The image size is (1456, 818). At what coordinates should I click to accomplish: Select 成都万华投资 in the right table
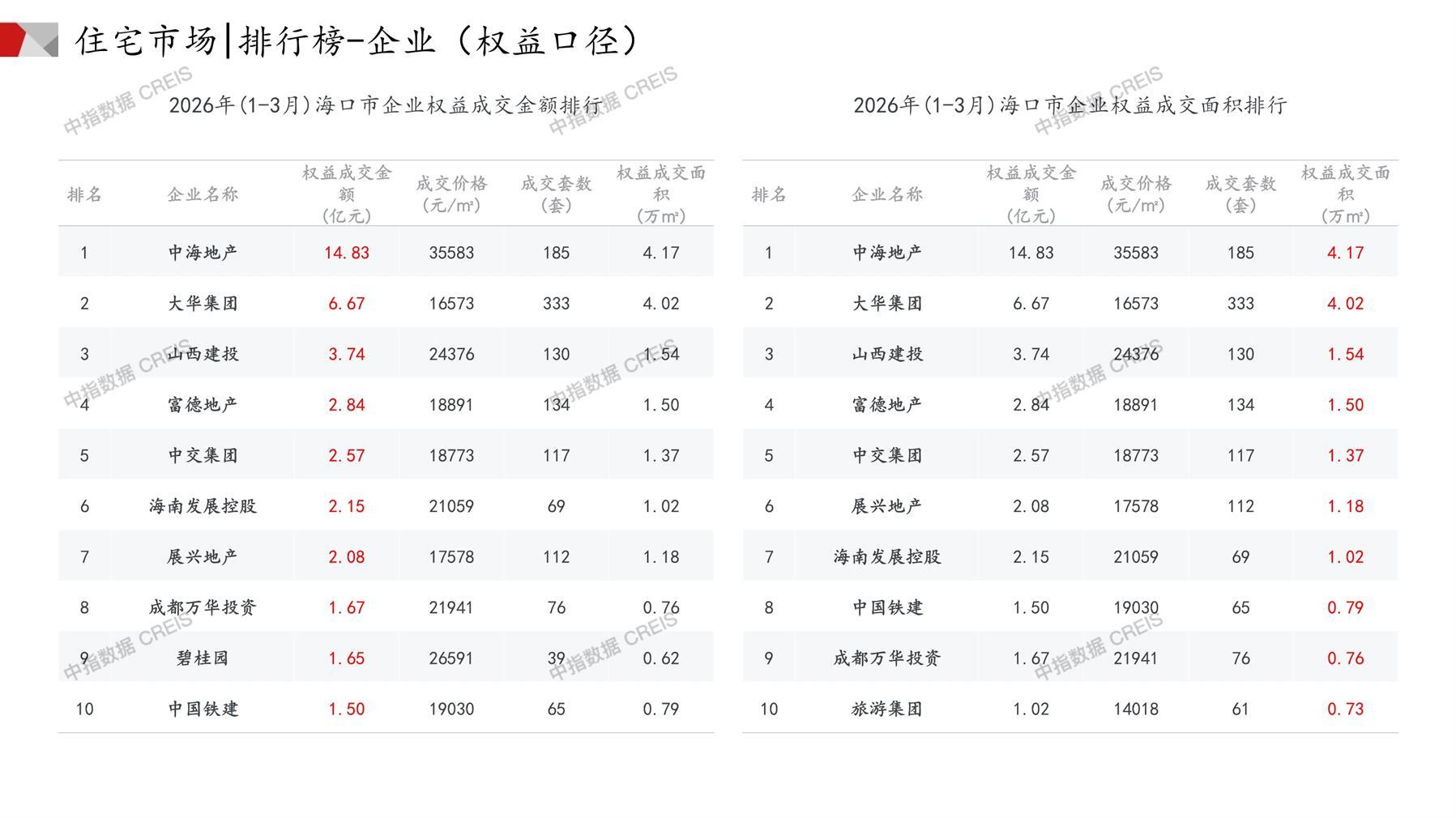point(887,658)
